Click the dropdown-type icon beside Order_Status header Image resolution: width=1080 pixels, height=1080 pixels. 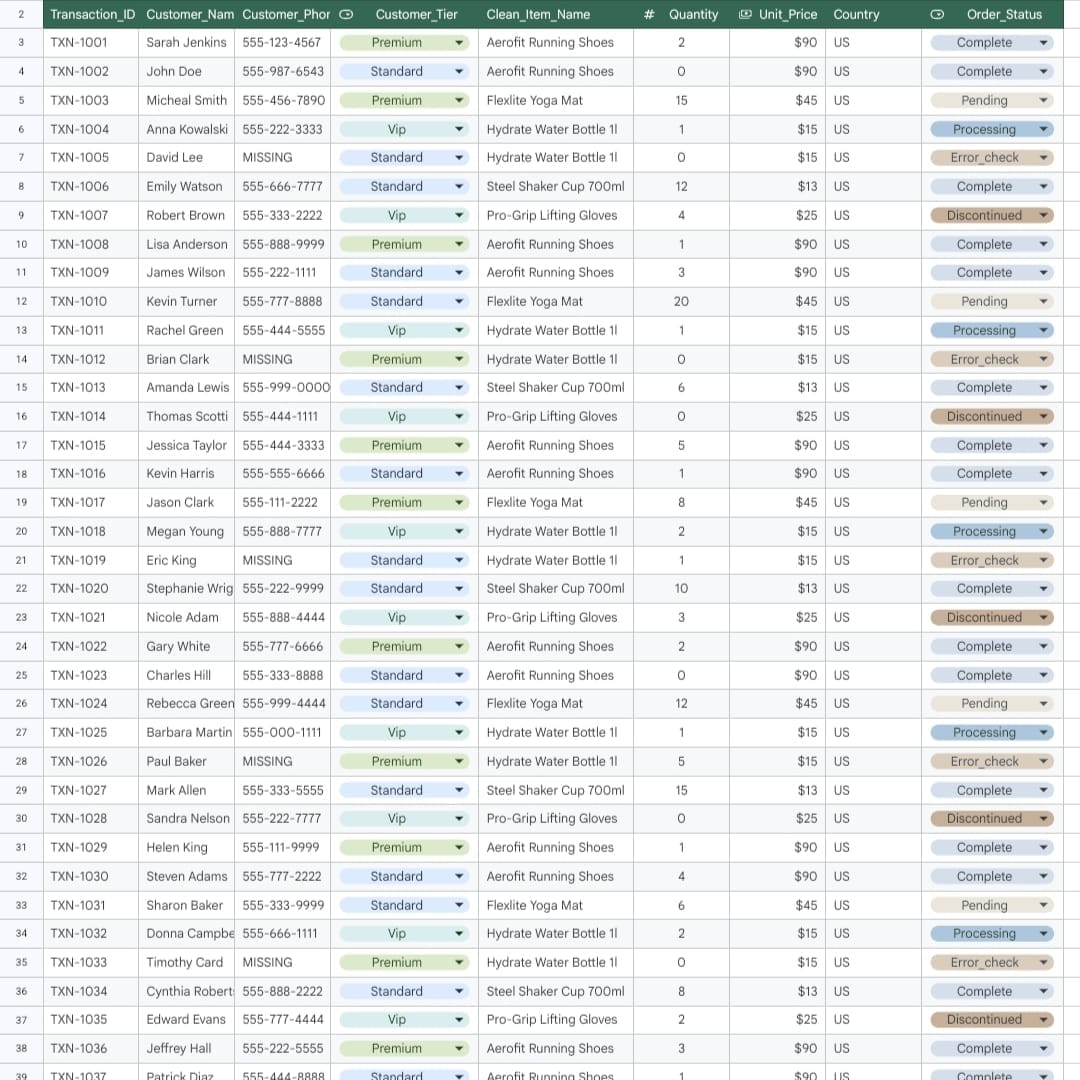click(x=937, y=14)
